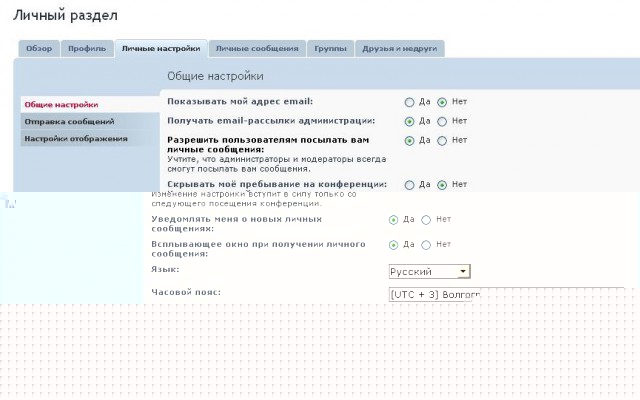Select the Личные настройки tab
This screenshot has width=640, height=400.
[x=161, y=49]
